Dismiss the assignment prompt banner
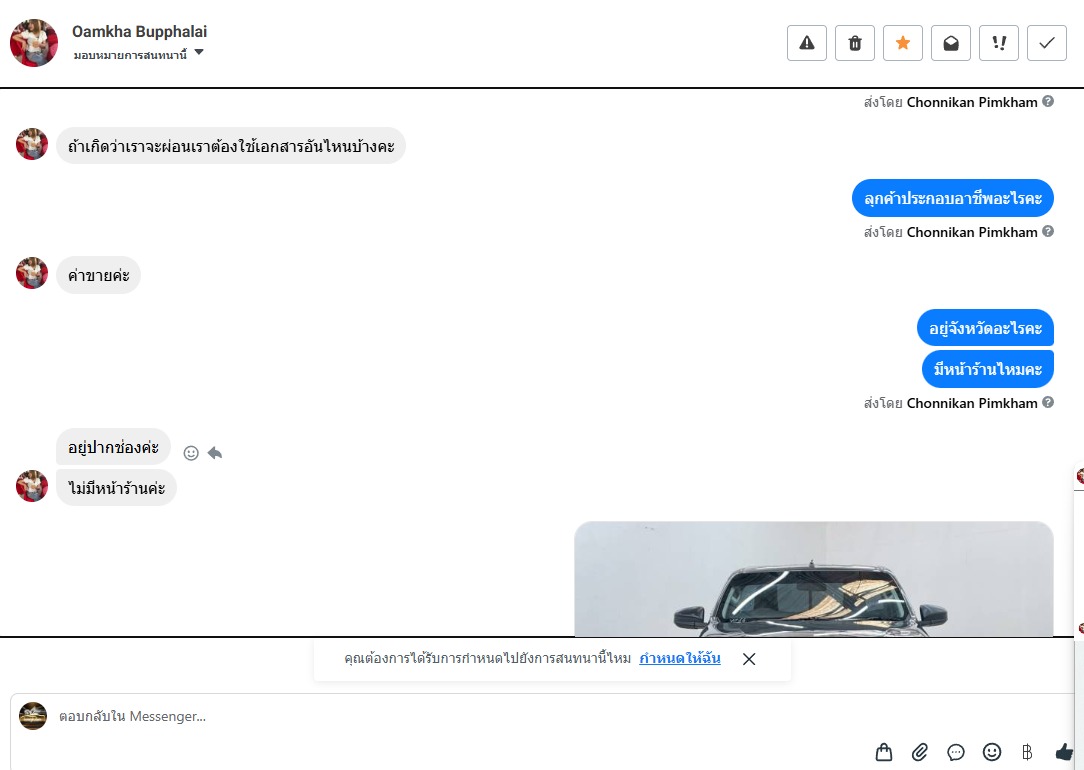Screen dimensions: 1084x770 (x=749, y=659)
